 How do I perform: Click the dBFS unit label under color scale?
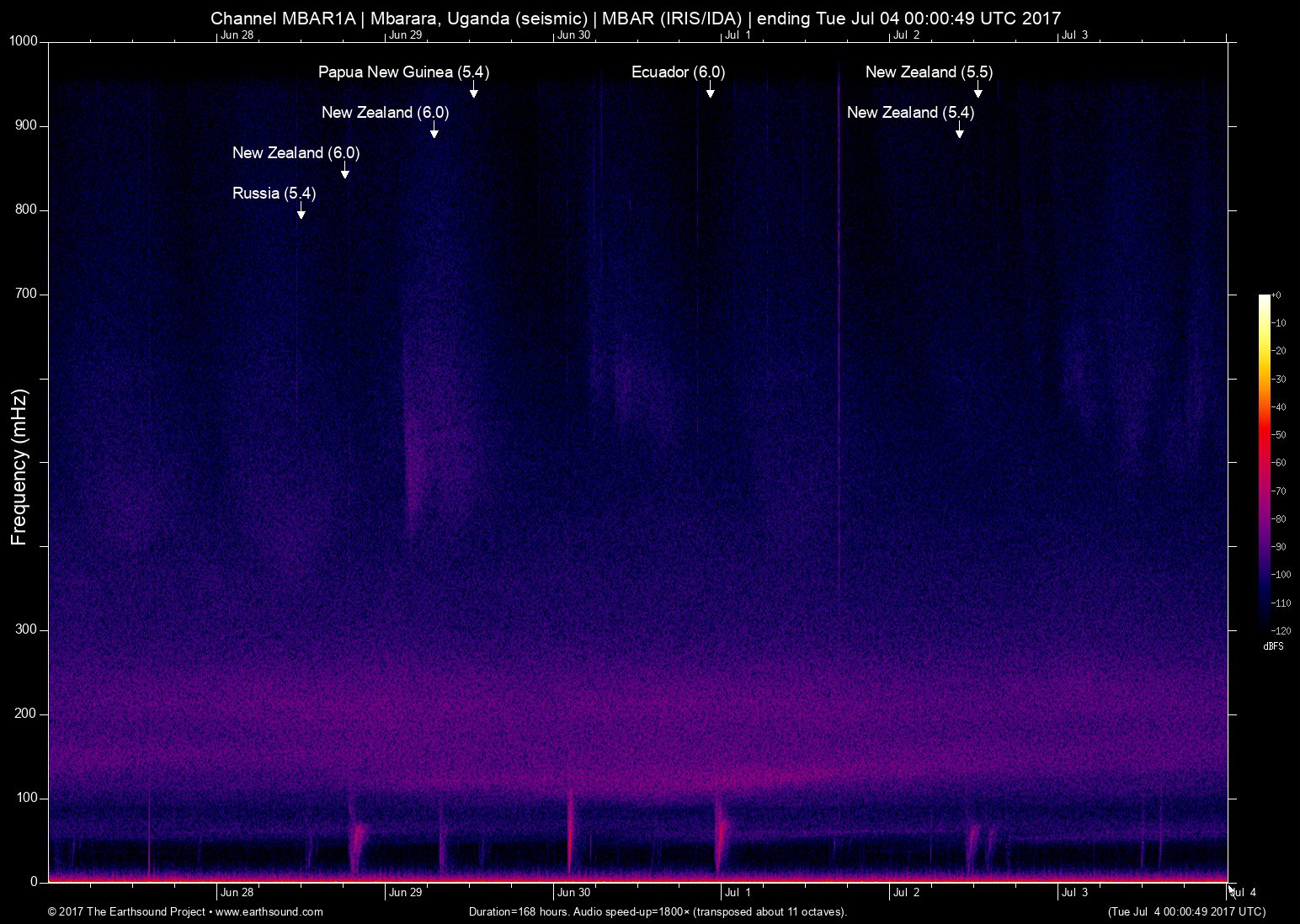[1273, 646]
